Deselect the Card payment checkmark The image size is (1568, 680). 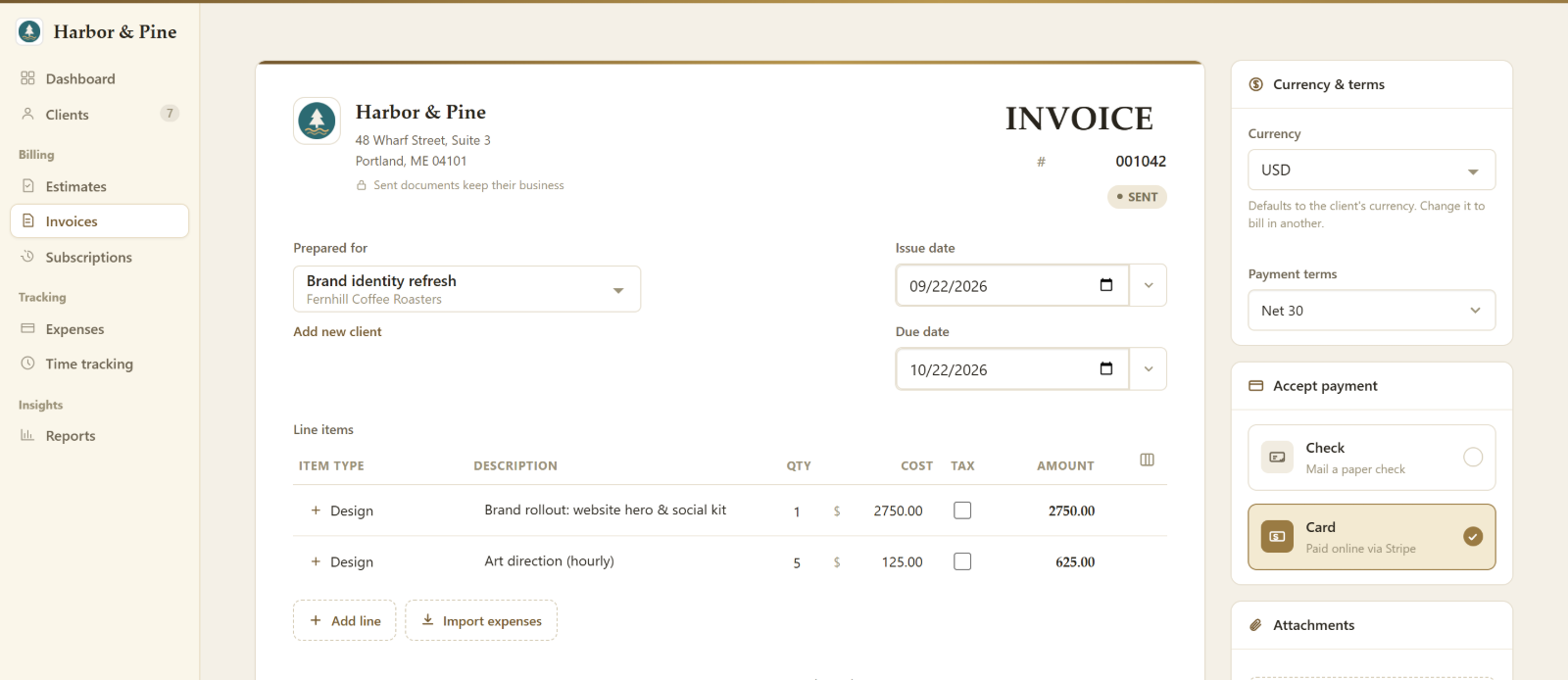(x=1473, y=536)
